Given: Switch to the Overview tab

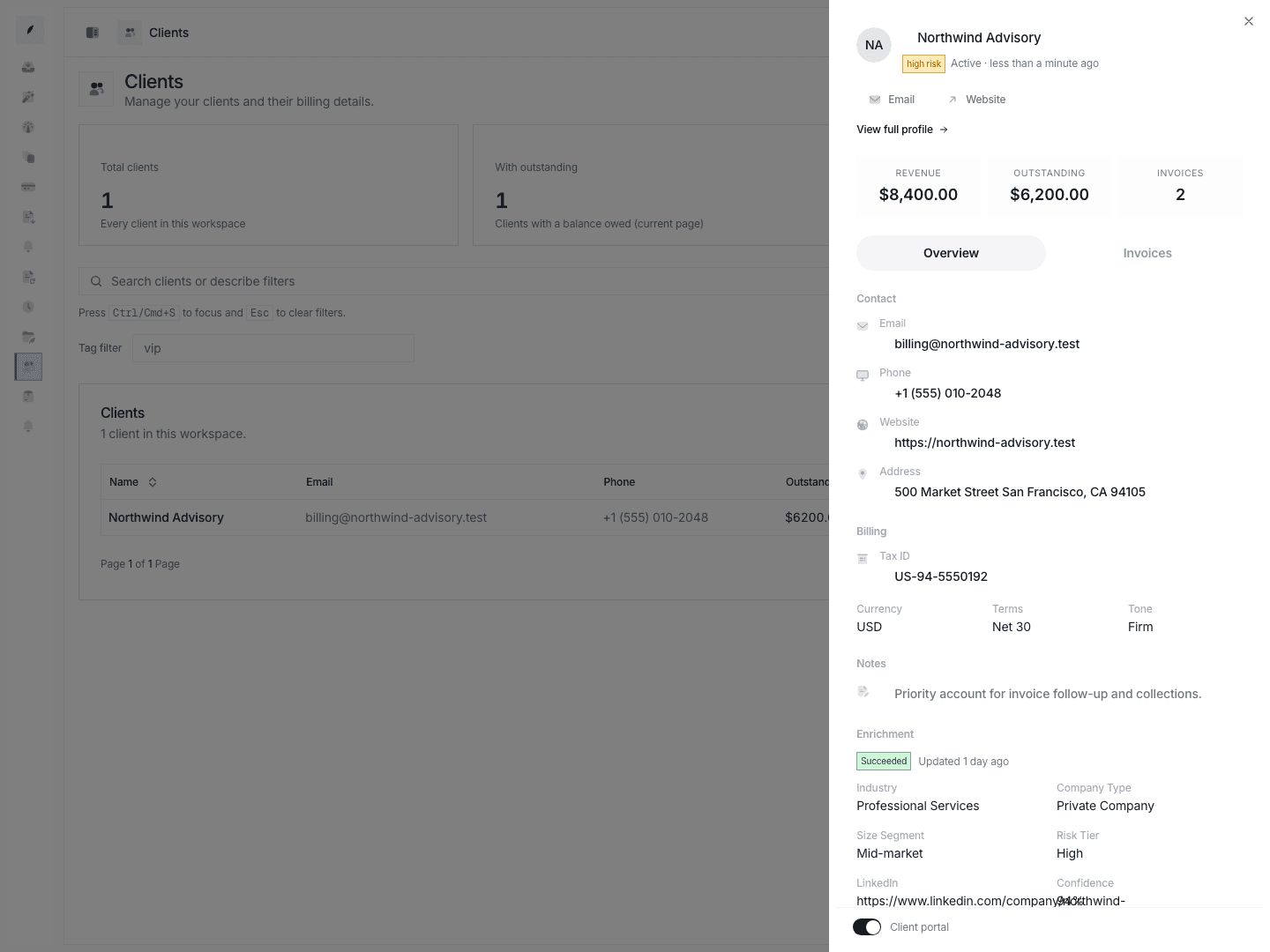Looking at the screenshot, I should click(951, 253).
